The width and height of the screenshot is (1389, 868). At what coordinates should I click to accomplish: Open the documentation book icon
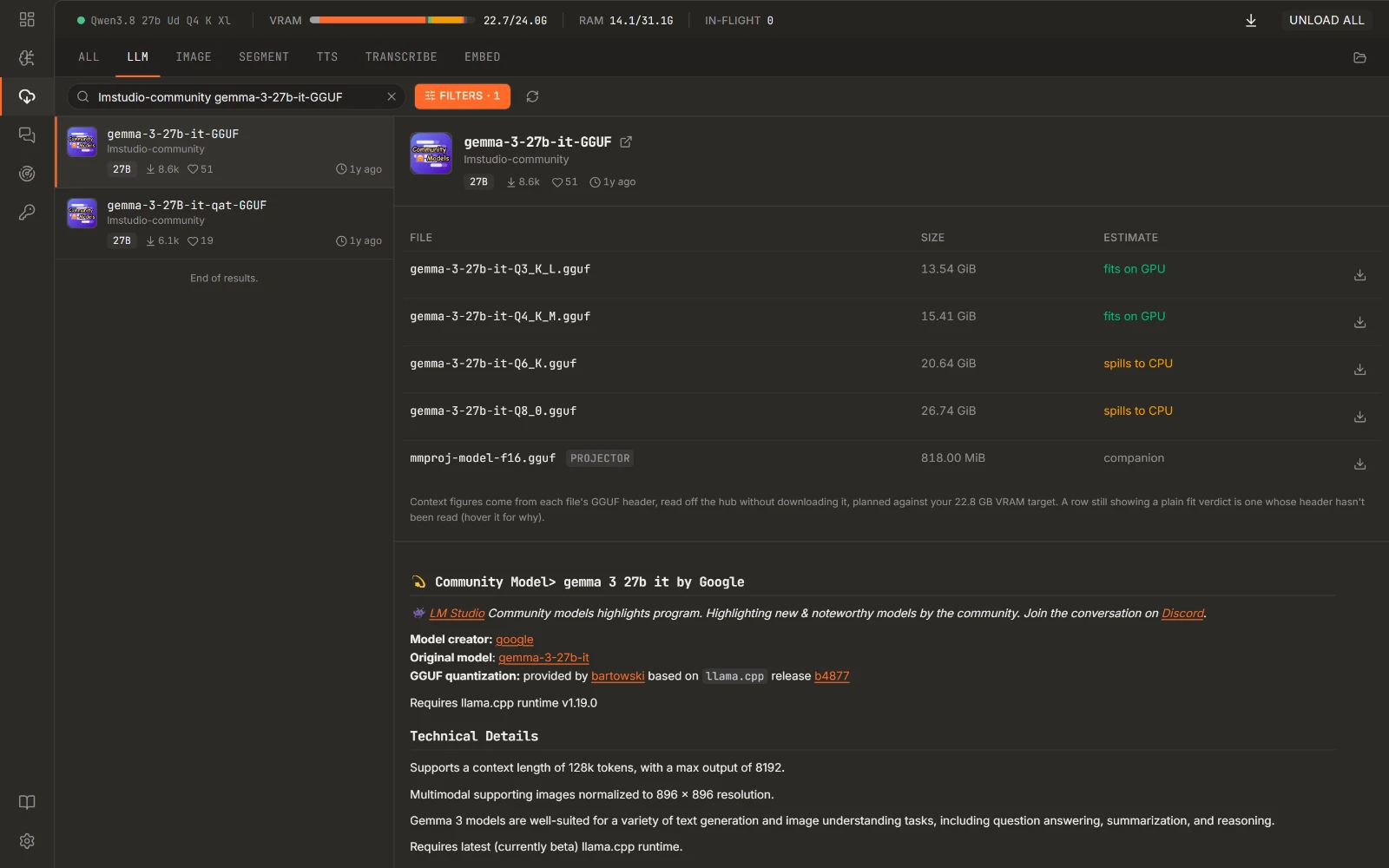tap(27, 802)
